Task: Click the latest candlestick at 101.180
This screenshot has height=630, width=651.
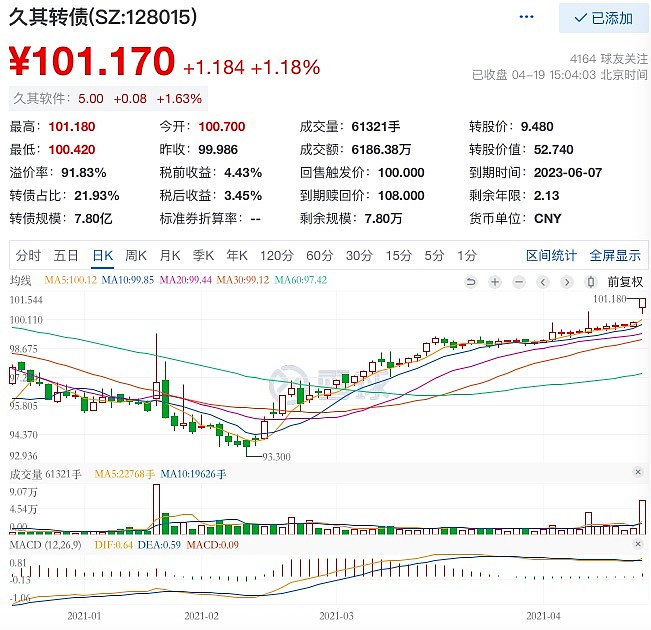Action: click(642, 305)
